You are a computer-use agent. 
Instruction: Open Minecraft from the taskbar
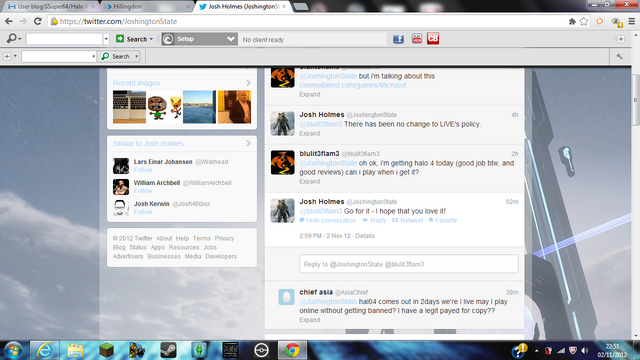tap(106, 350)
